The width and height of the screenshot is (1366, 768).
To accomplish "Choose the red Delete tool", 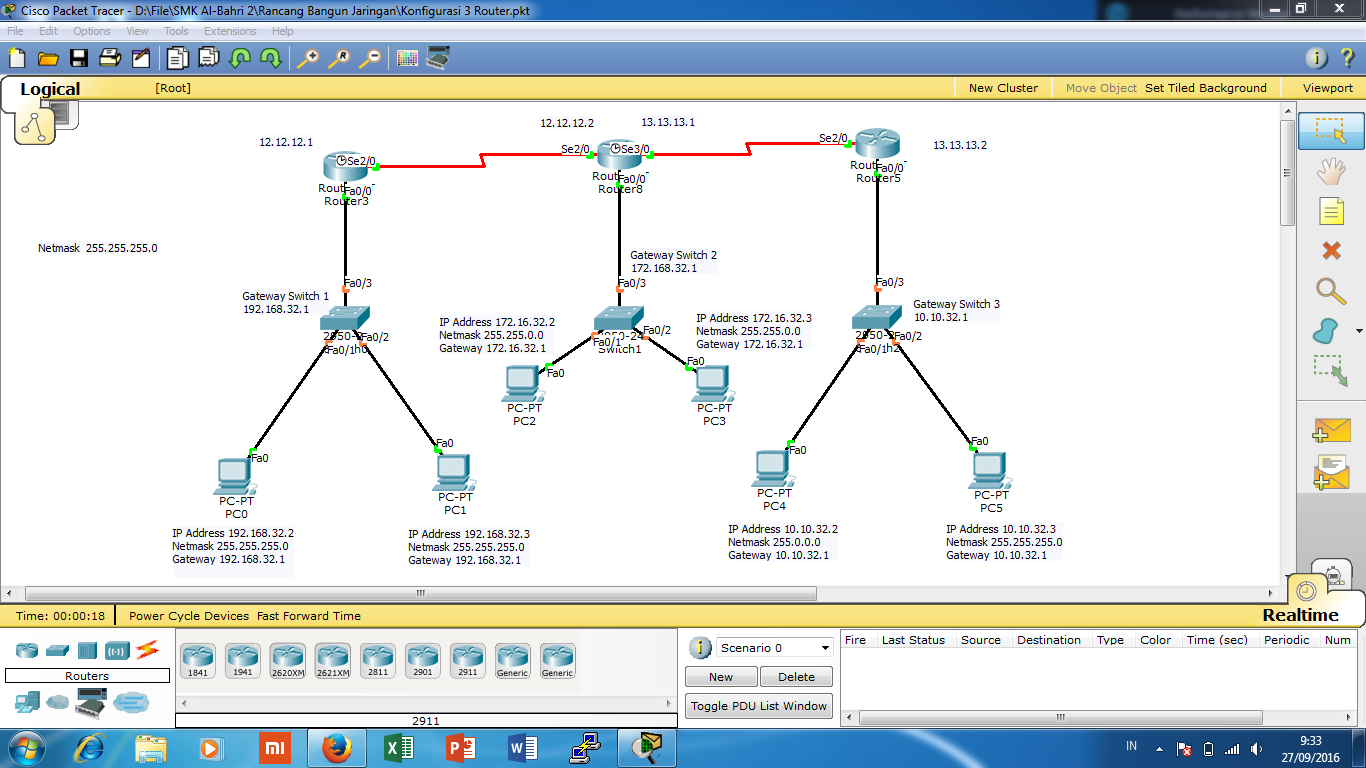I will point(1331,250).
